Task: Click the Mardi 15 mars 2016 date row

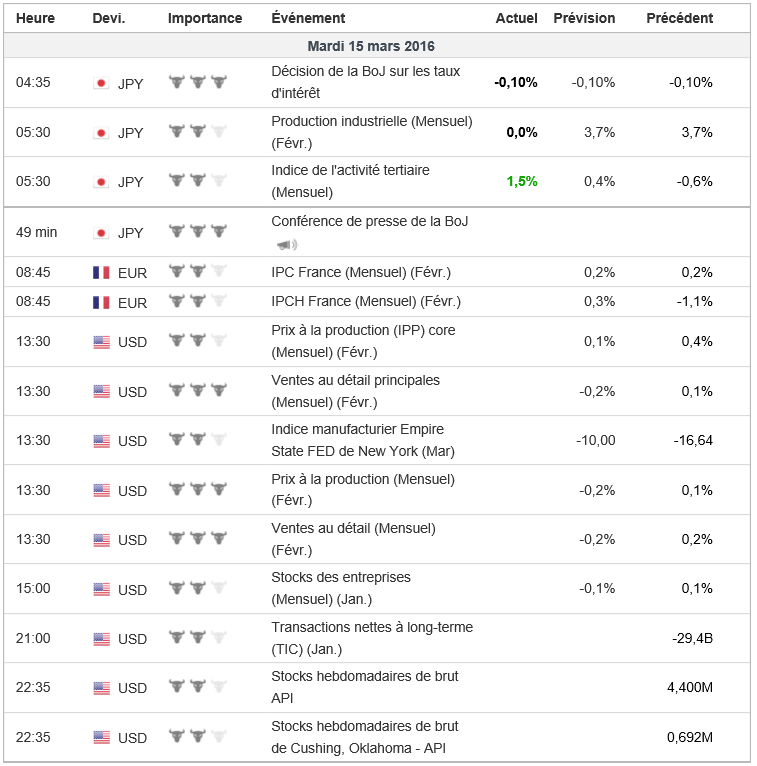Action: (371, 46)
